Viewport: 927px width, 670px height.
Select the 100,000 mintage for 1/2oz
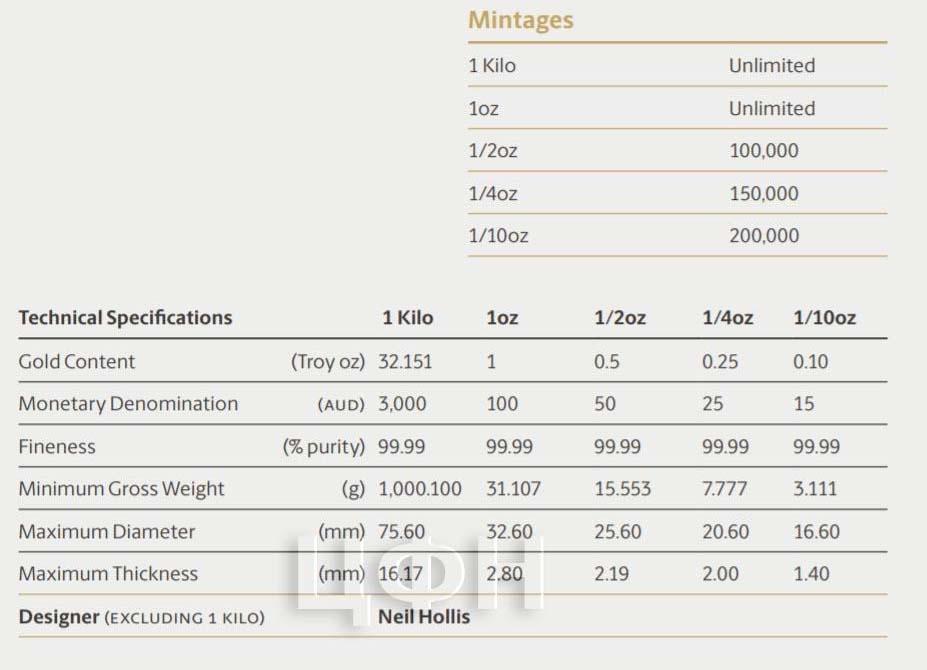(763, 151)
